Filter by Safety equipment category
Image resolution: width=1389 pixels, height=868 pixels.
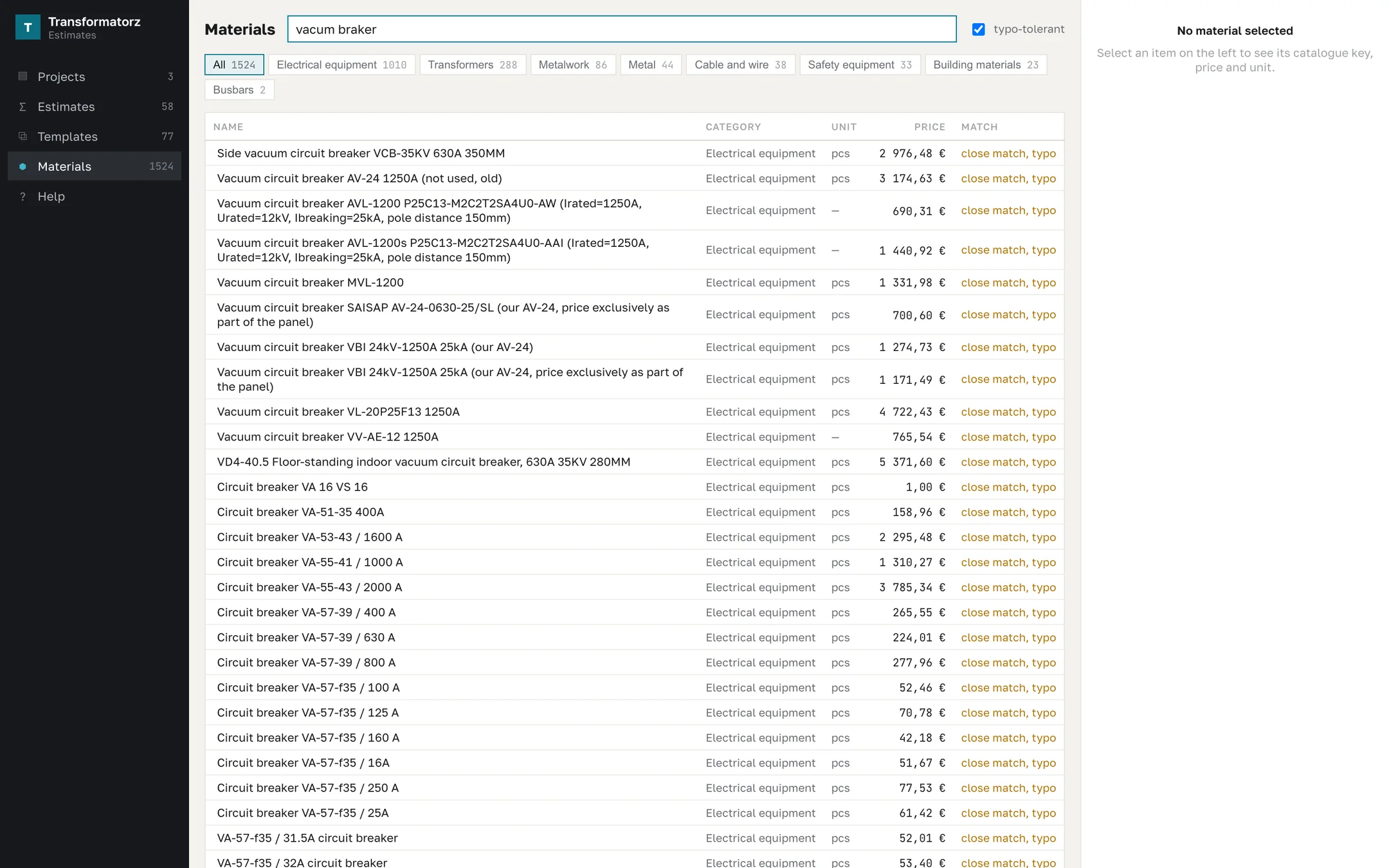coord(860,65)
